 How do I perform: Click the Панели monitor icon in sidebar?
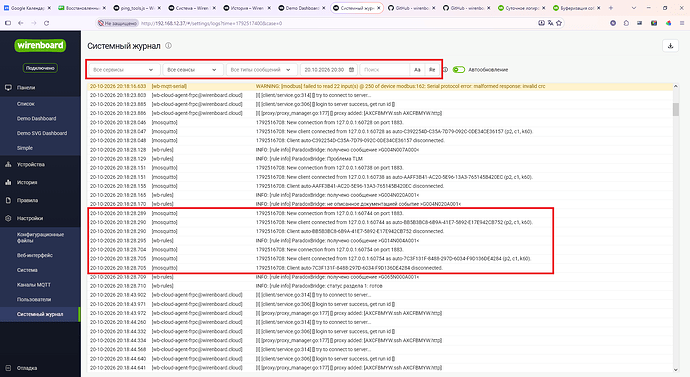point(8,88)
